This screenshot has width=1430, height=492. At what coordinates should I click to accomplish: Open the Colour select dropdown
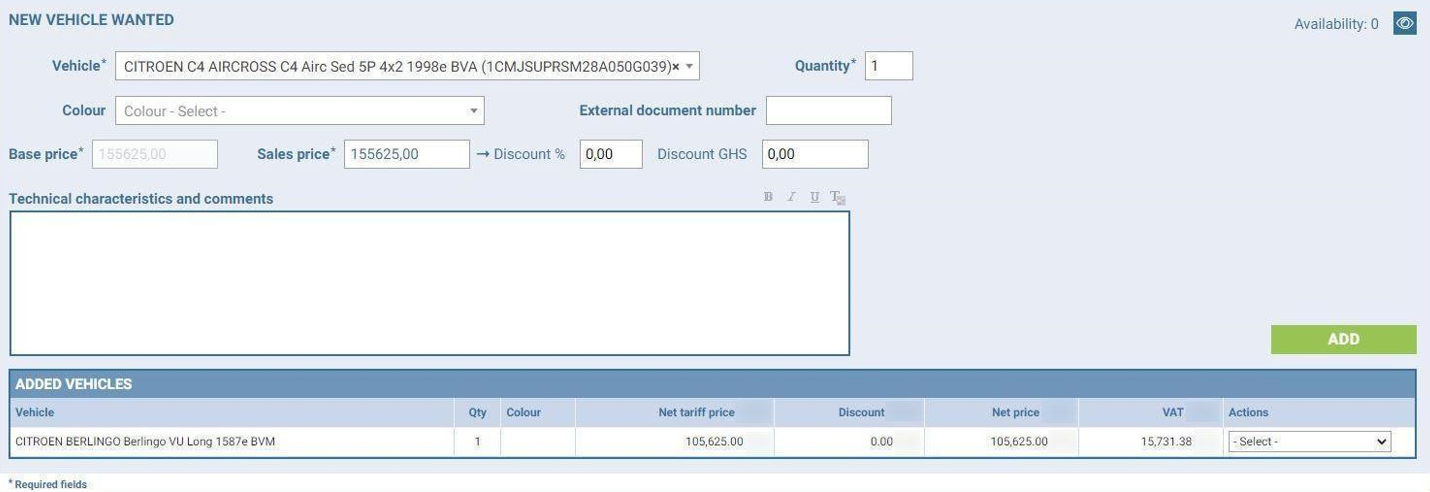tap(300, 111)
